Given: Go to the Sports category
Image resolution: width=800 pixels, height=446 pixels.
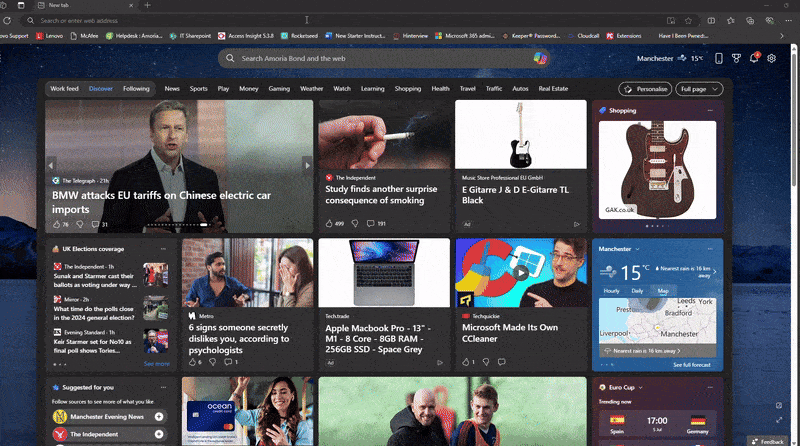Looking at the screenshot, I should point(198,89).
